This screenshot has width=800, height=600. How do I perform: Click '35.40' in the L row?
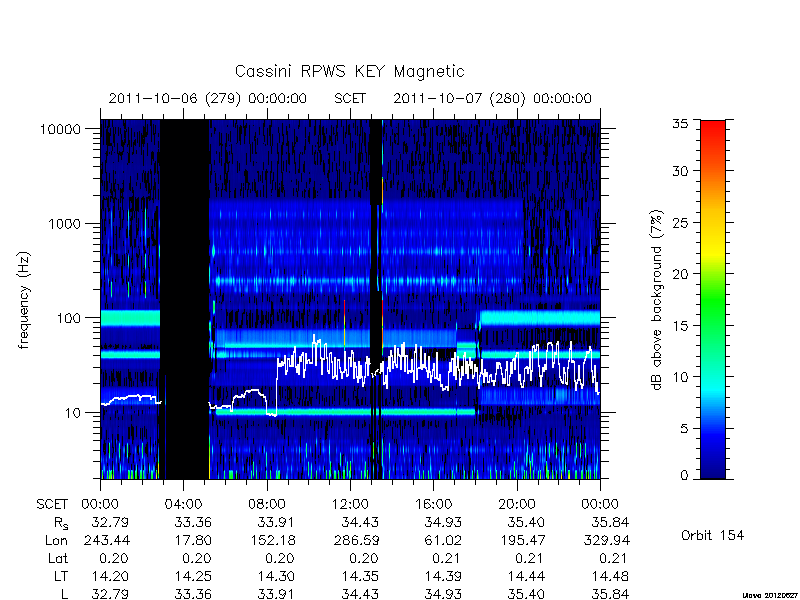click(x=526, y=594)
